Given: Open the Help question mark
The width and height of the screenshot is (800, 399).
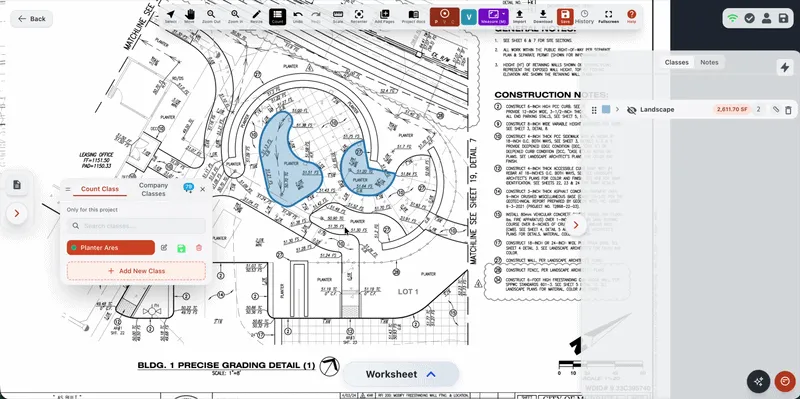Looking at the screenshot, I should [x=631, y=17].
